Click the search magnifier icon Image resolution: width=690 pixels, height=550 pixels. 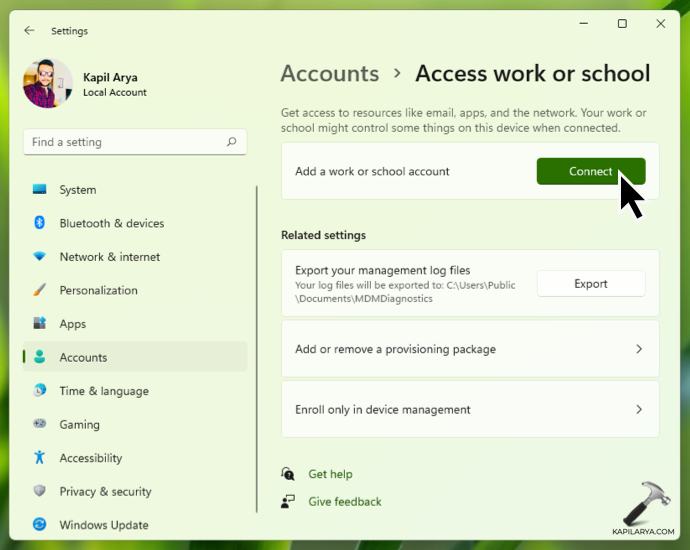point(231,142)
